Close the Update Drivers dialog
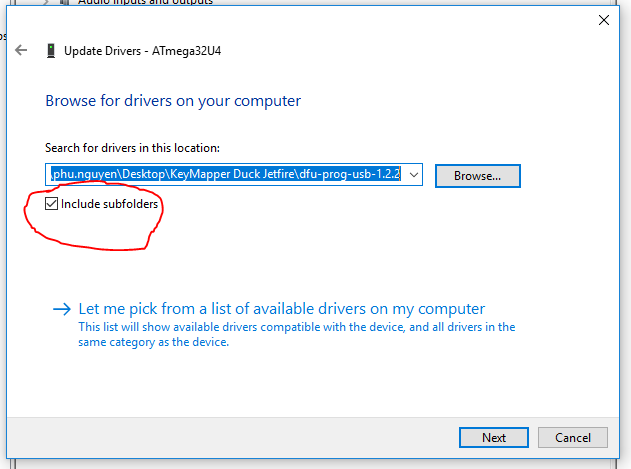The height and width of the screenshot is (469, 631). pyautogui.click(x=604, y=19)
